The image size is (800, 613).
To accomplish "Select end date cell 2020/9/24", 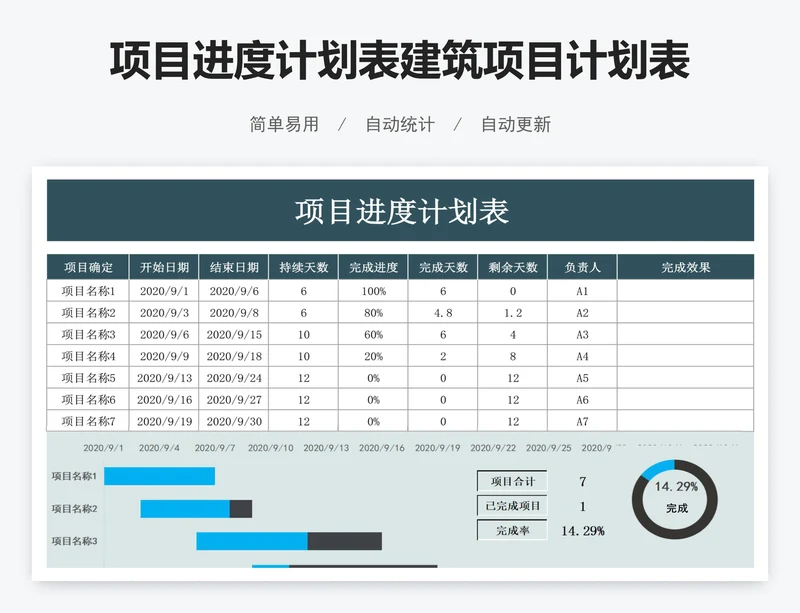I will point(234,378).
